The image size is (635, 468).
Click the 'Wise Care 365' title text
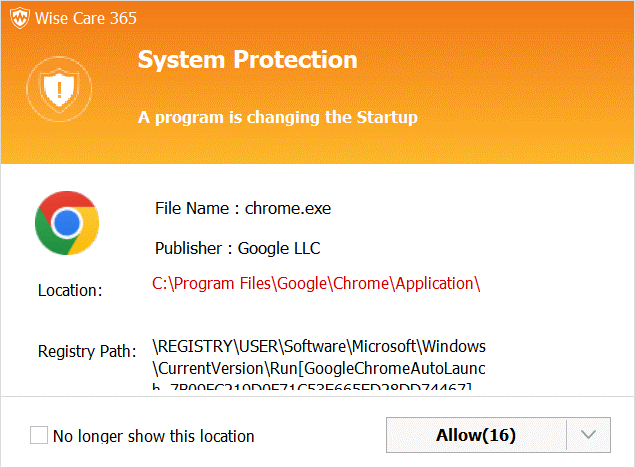[x=86, y=18]
